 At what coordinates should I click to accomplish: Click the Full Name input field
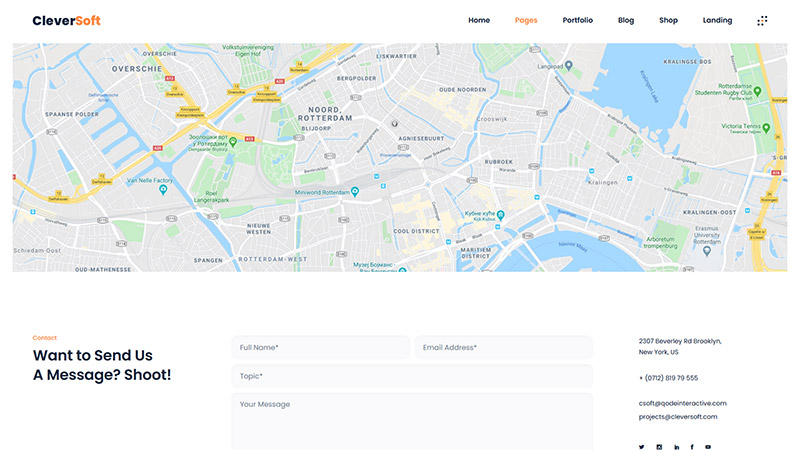pos(320,347)
